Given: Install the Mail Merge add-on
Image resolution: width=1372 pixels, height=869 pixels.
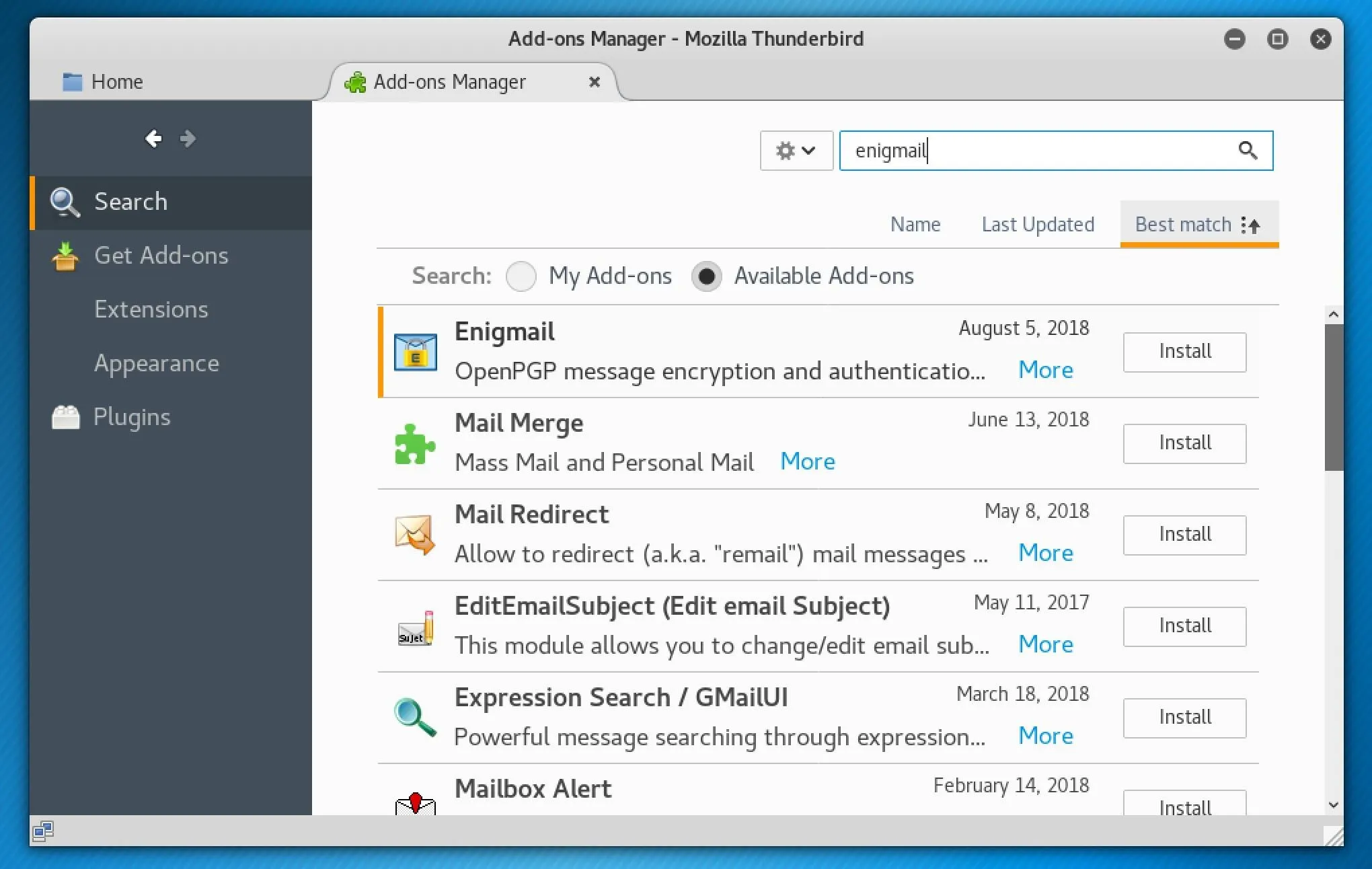Looking at the screenshot, I should pos(1184,443).
